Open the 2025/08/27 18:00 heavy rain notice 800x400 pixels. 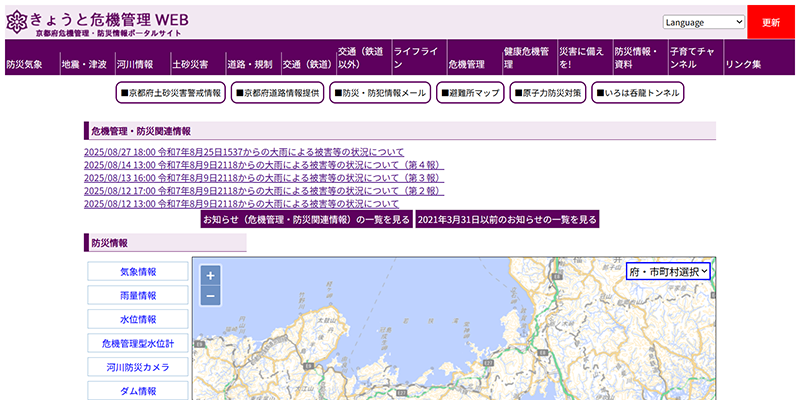tap(244, 152)
